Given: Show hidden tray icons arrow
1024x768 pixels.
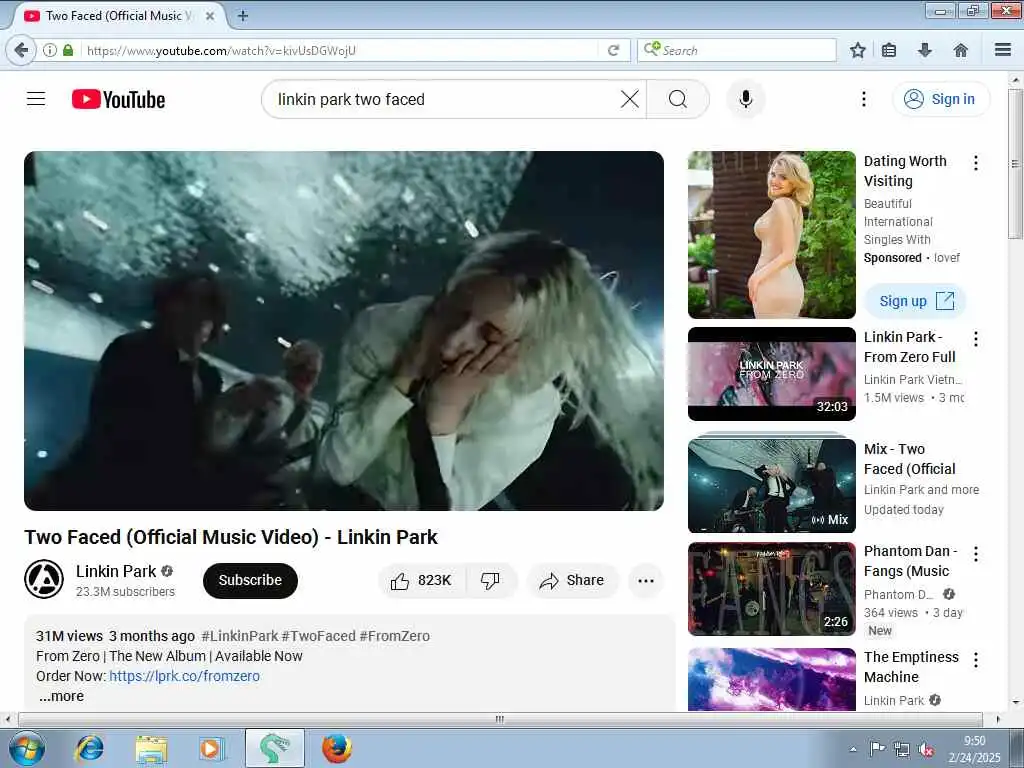Looking at the screenshot, I should click(853, 750).
